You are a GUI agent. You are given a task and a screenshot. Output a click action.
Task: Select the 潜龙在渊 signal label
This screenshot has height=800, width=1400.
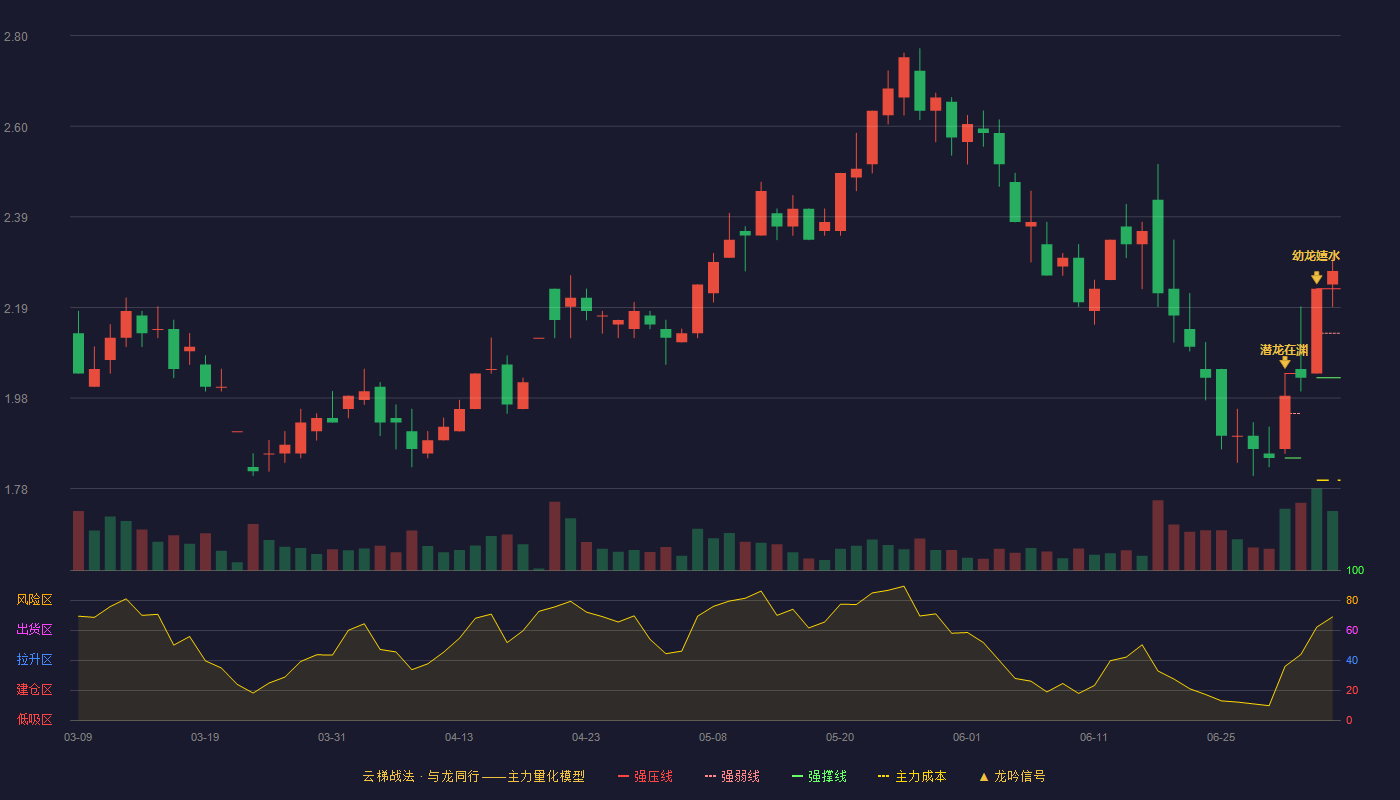point(1284,350)
